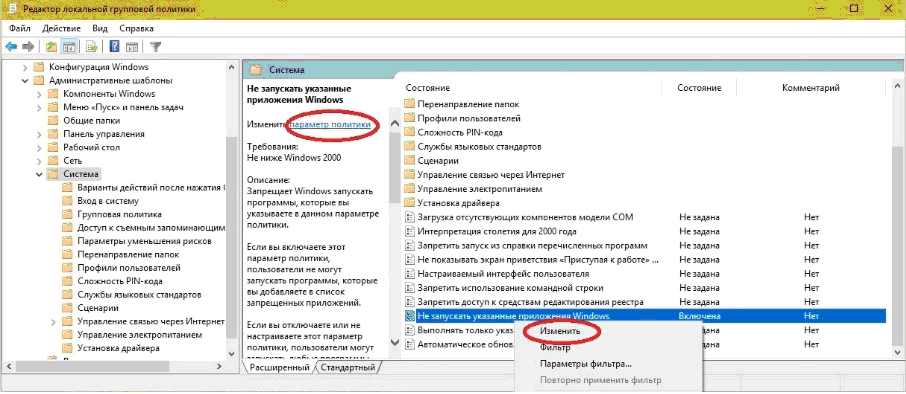Open the Файл menu
906x394 pixels.
coord(20,28)
